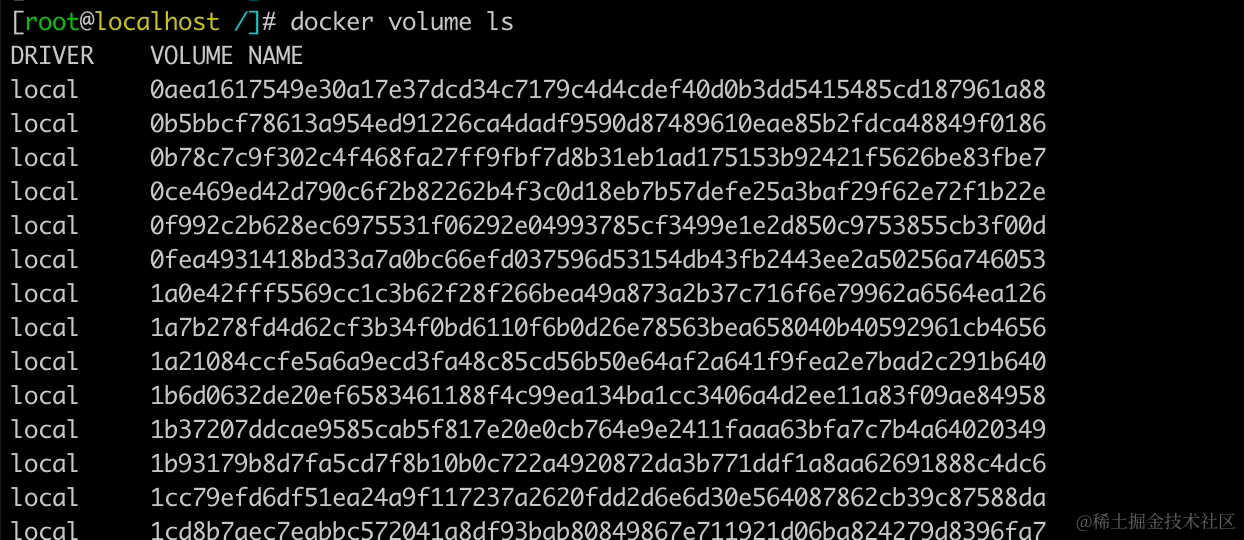1244x540 pixels.
Task: Select volume name starting with 0ce469ed42d7
Action: pos(598,192)
